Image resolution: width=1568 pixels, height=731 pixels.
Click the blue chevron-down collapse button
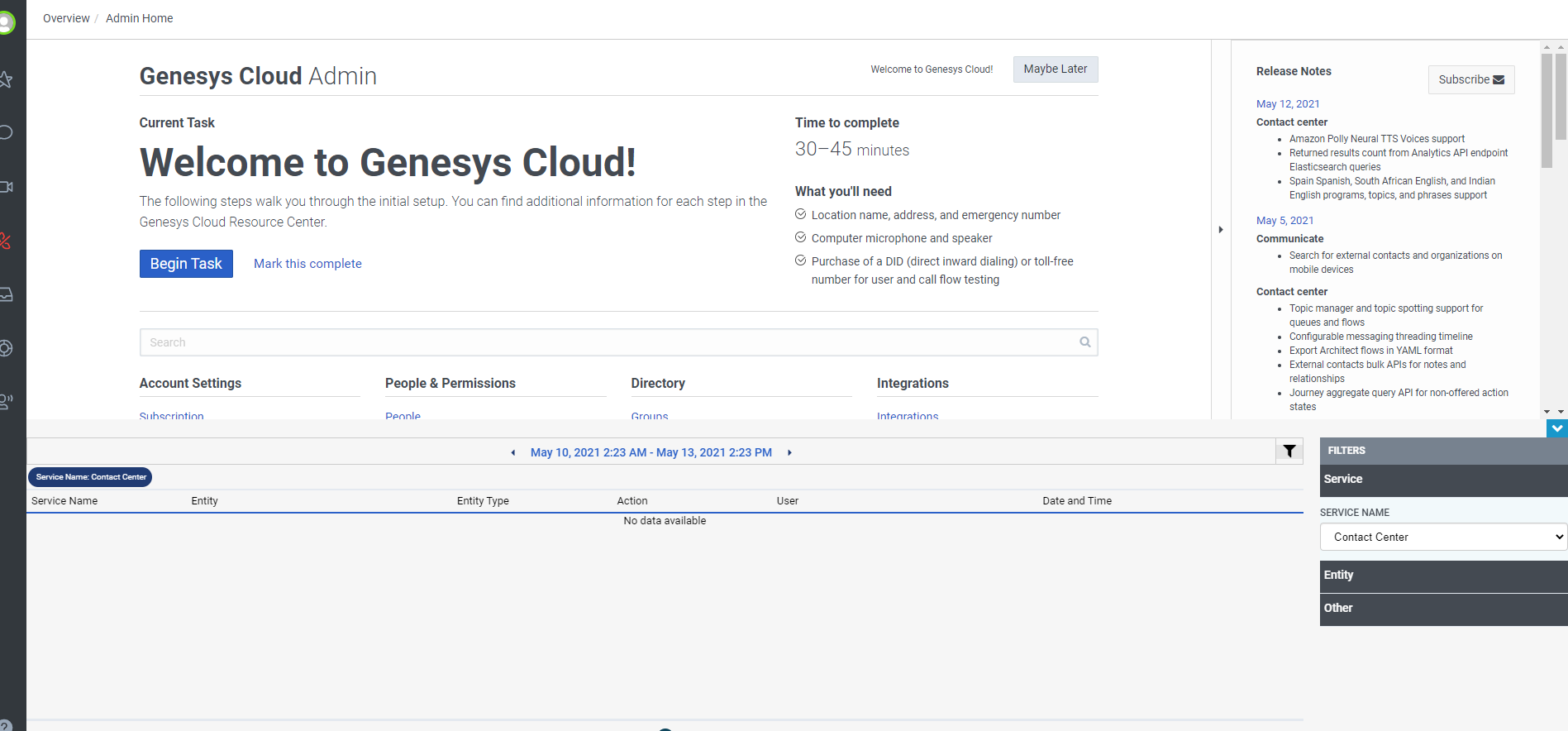[x=1557, y=428]
